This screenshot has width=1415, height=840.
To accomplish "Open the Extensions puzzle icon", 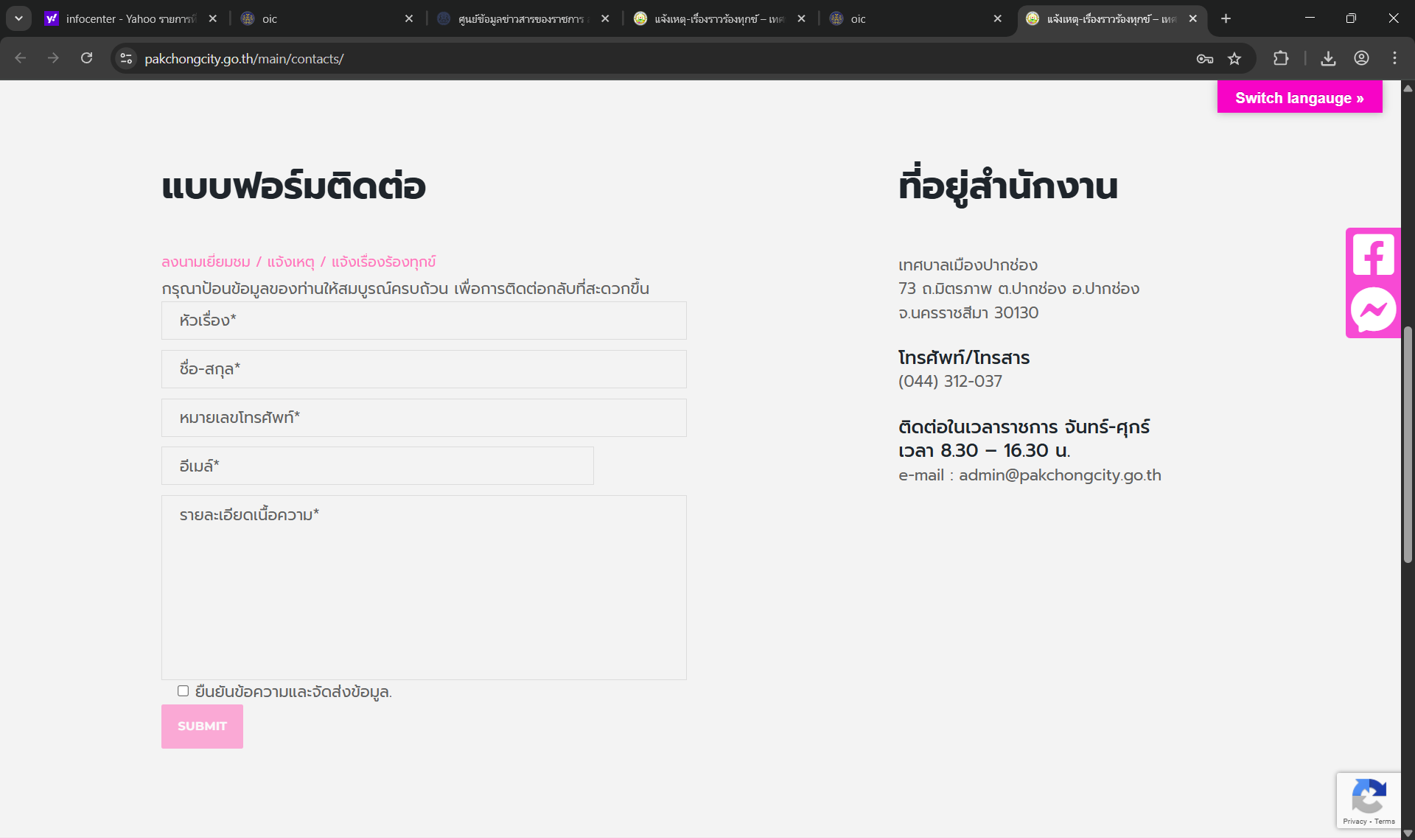I will [1281, 58].
